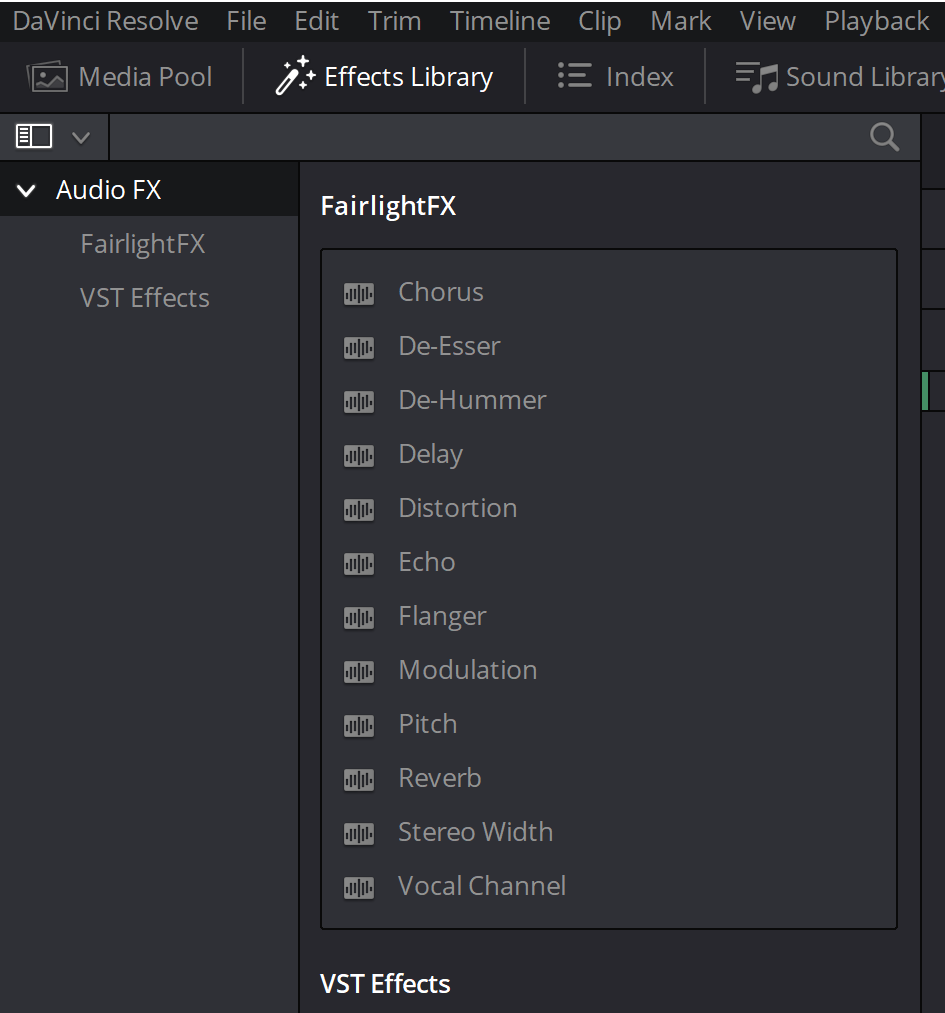945x1013 pixels.
Task: Select the Chorus effect name
Action: click(441, 292)
